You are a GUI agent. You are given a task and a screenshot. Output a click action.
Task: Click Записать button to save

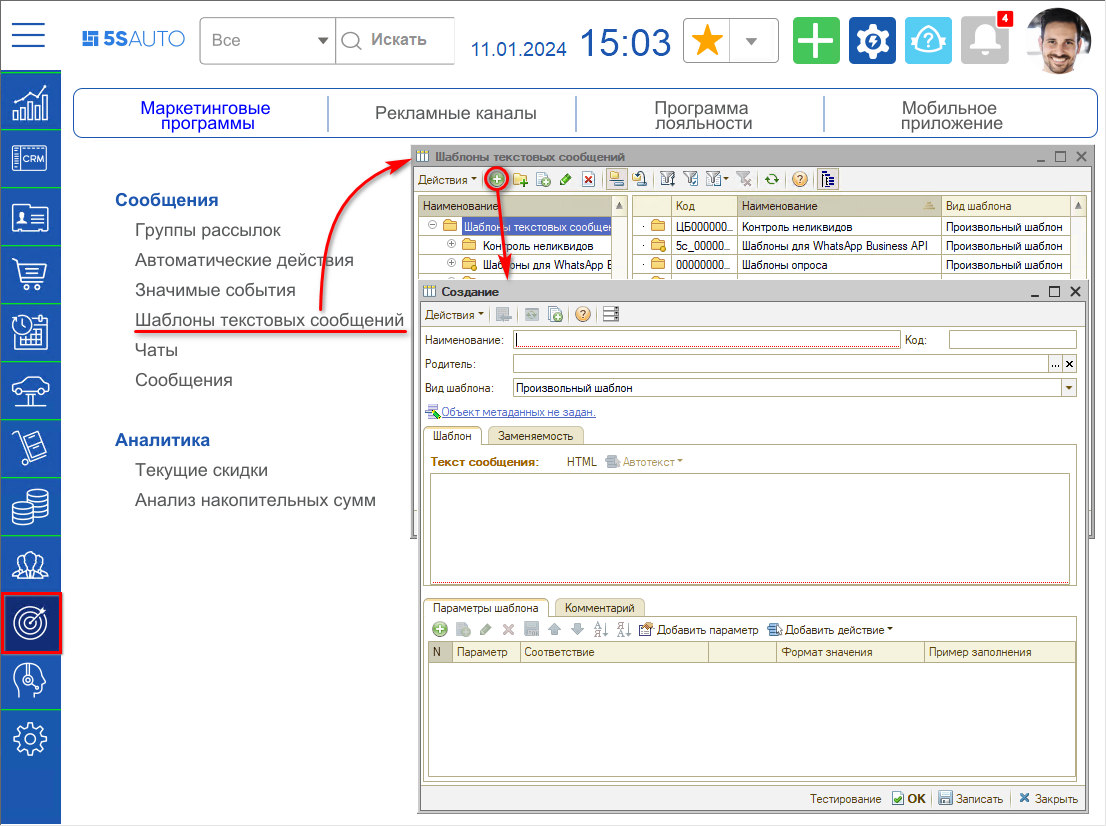971,798
